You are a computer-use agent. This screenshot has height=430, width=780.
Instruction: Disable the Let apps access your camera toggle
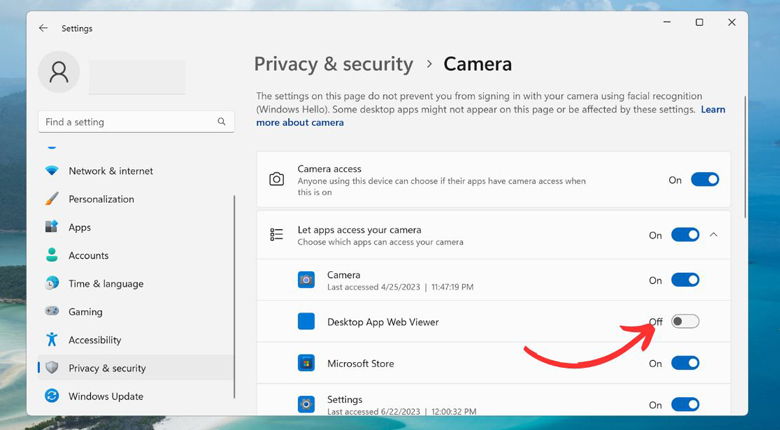click(x=685, y=235)
